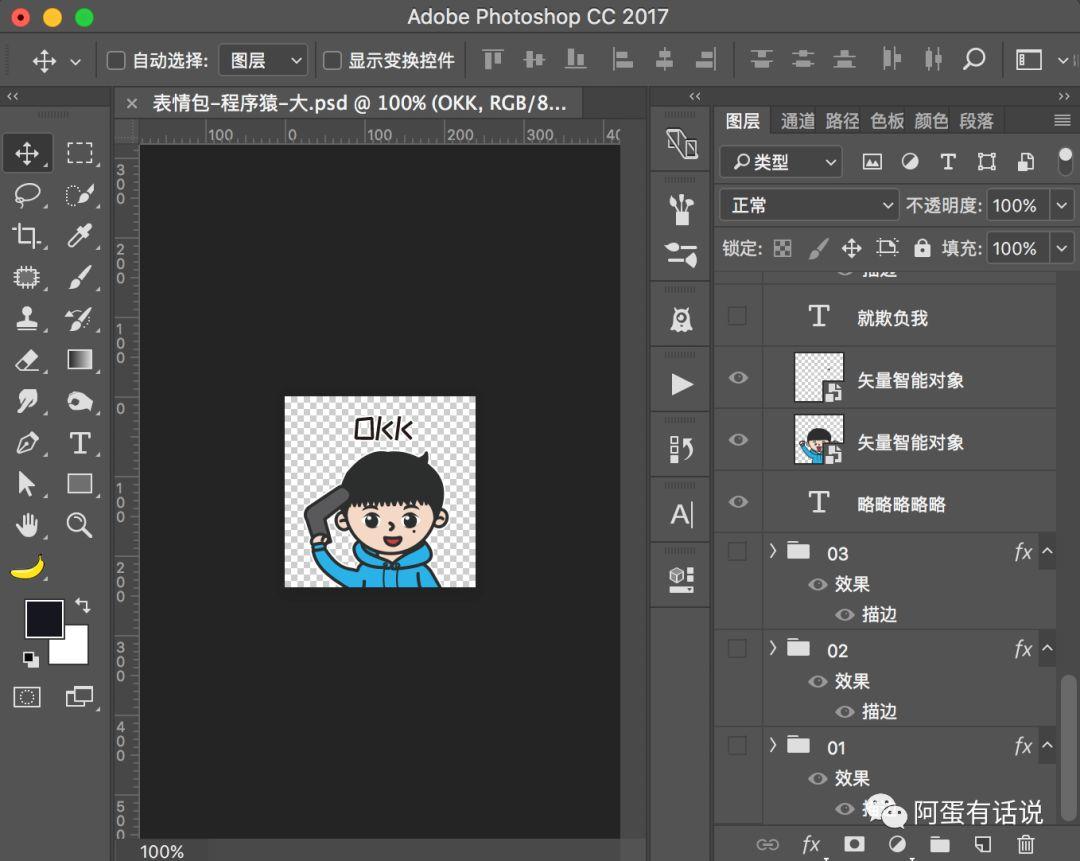Delete layer using the trash icon
The height and width of the screenshot is (861, 1080).
1025,844
